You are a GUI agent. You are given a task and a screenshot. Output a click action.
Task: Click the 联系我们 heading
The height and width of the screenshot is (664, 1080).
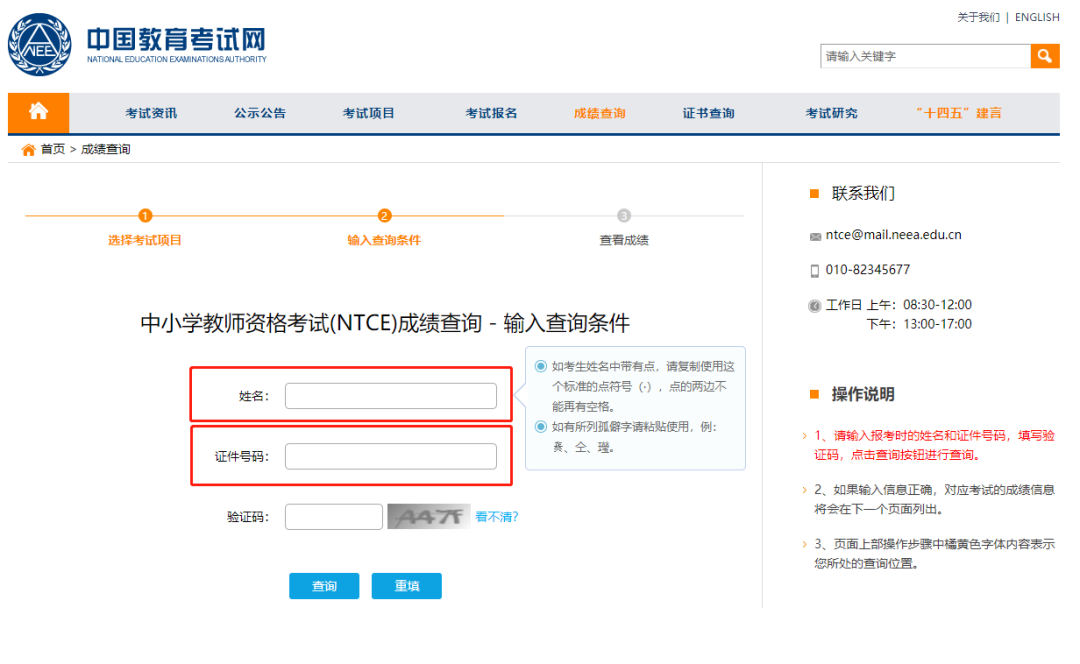pyautogui.click(x=863, y=194)
